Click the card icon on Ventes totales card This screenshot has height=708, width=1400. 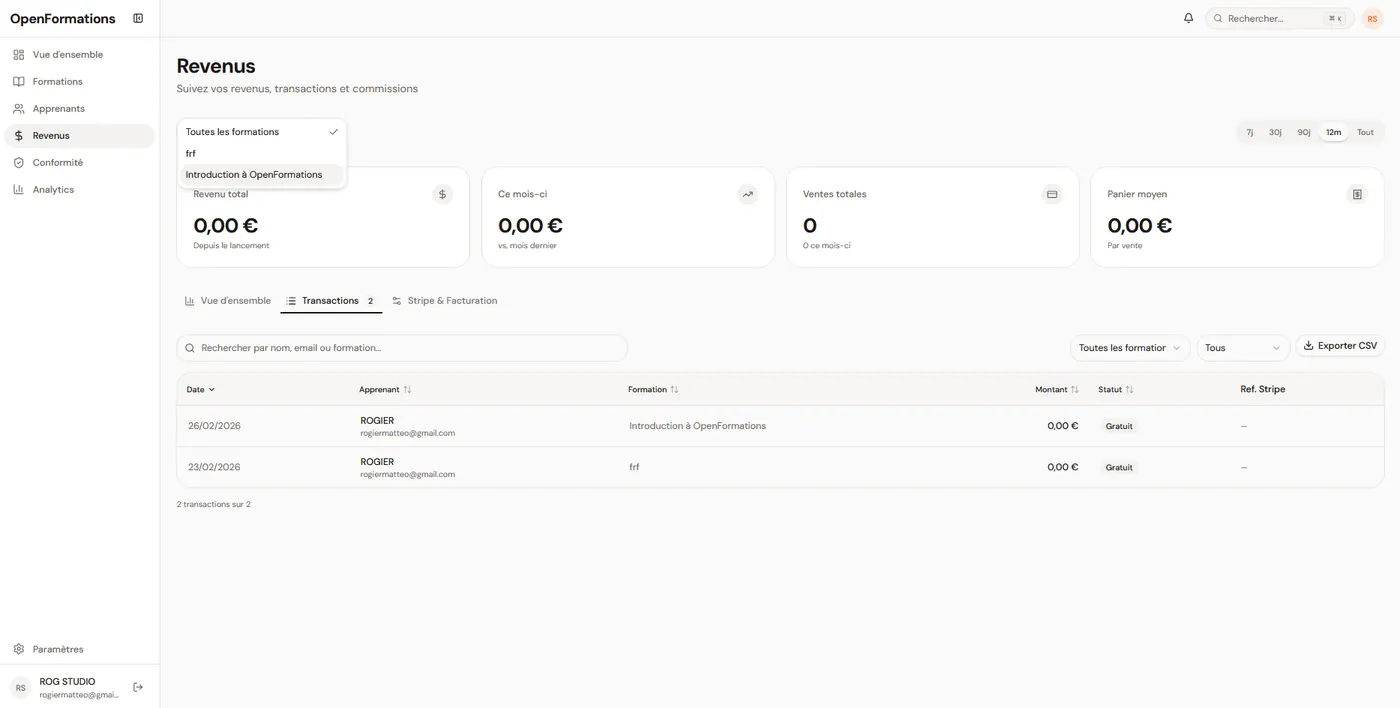click(x=1052, y=194)
